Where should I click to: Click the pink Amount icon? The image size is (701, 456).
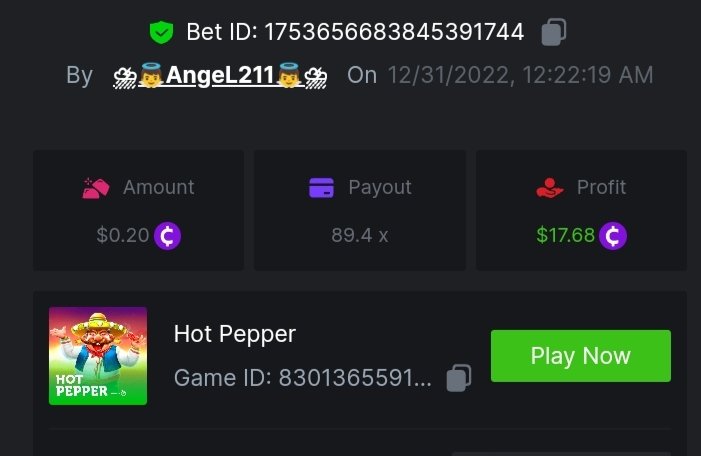[96, 188]
